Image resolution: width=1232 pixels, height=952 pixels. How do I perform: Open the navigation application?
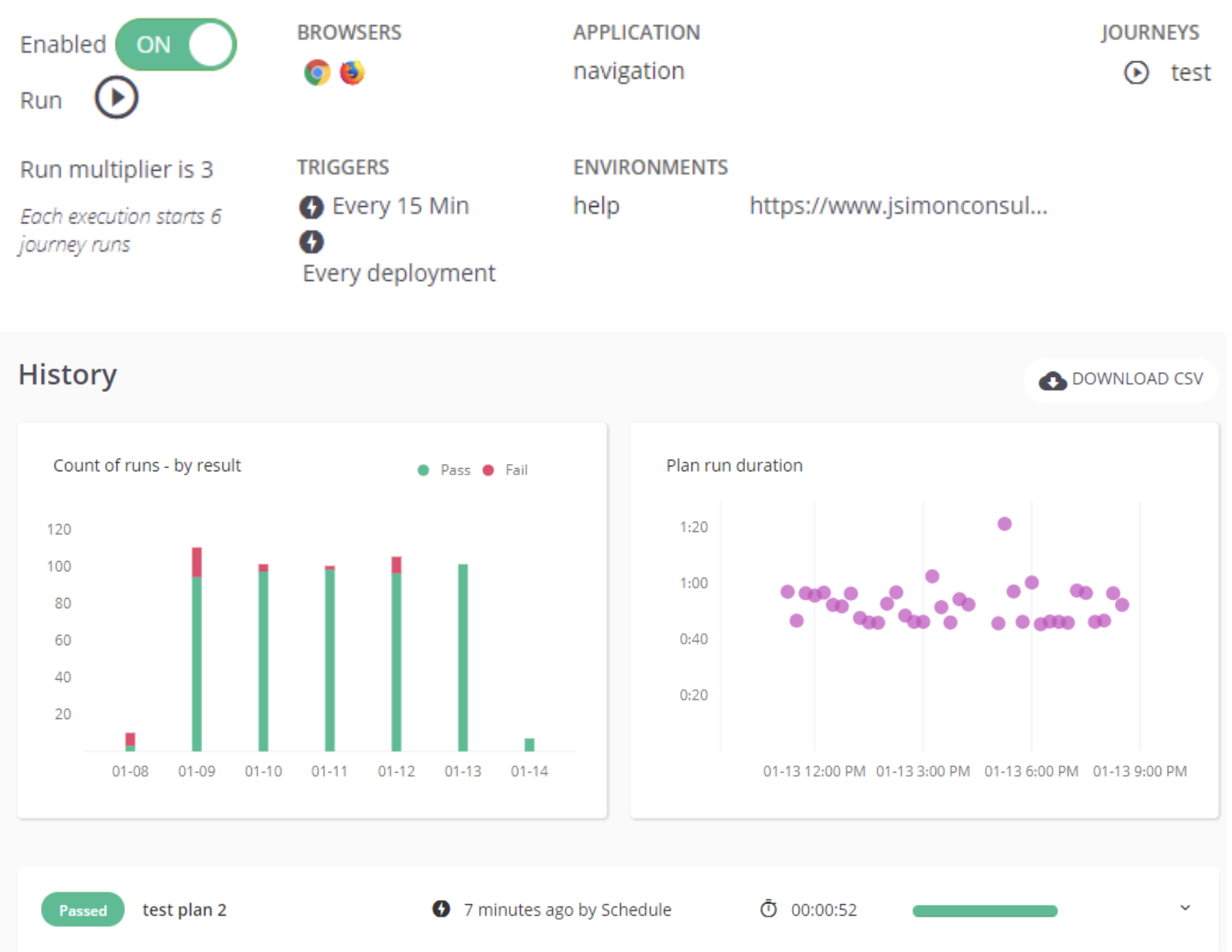click(x=629, y=72)
